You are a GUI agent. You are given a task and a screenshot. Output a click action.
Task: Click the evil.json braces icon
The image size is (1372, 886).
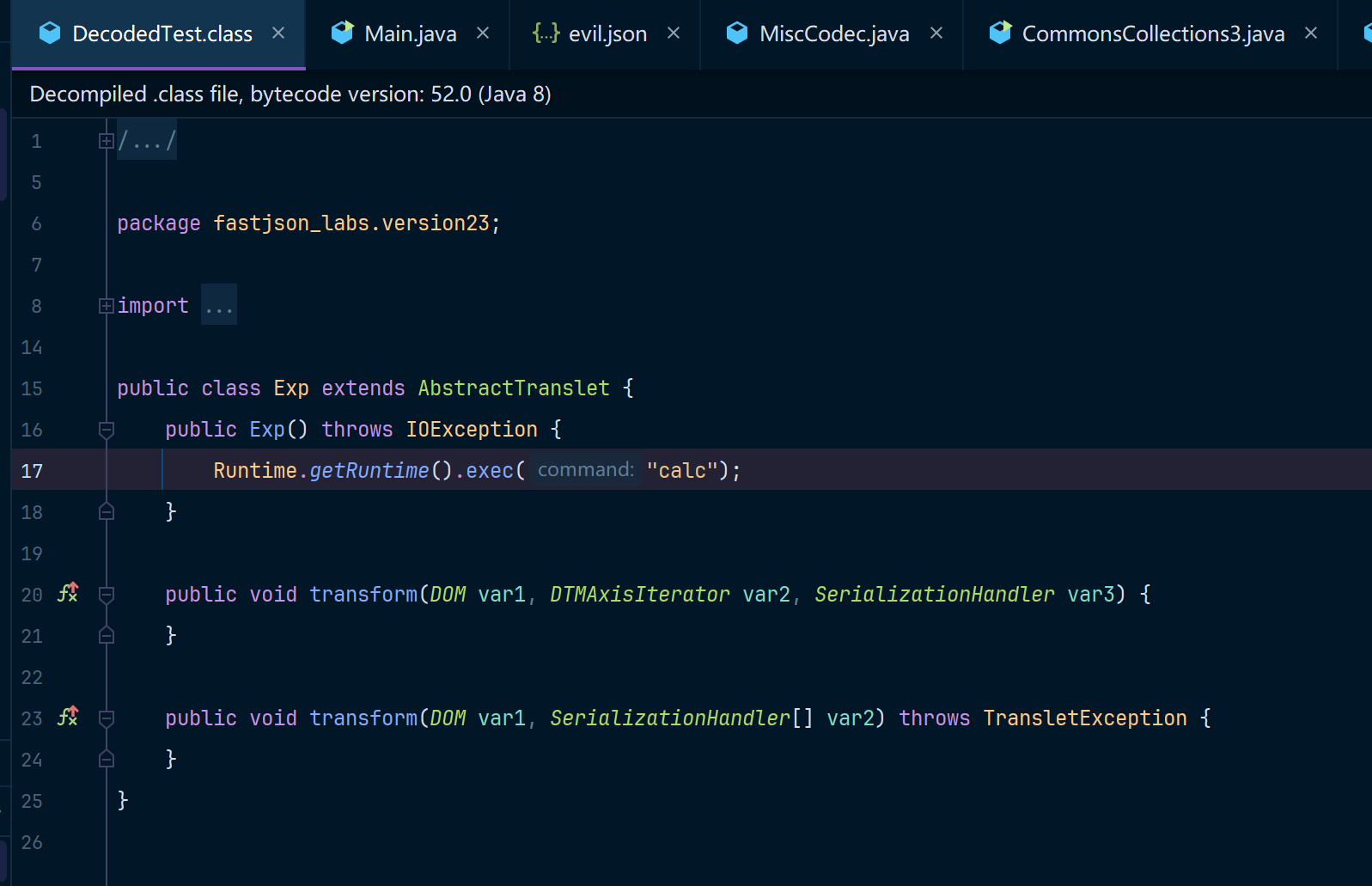coord(546,33)
